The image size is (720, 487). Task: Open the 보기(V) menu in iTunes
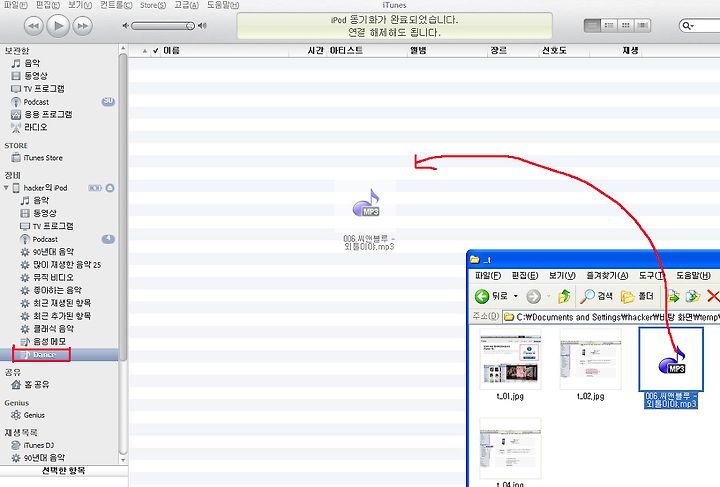point(80,5)
